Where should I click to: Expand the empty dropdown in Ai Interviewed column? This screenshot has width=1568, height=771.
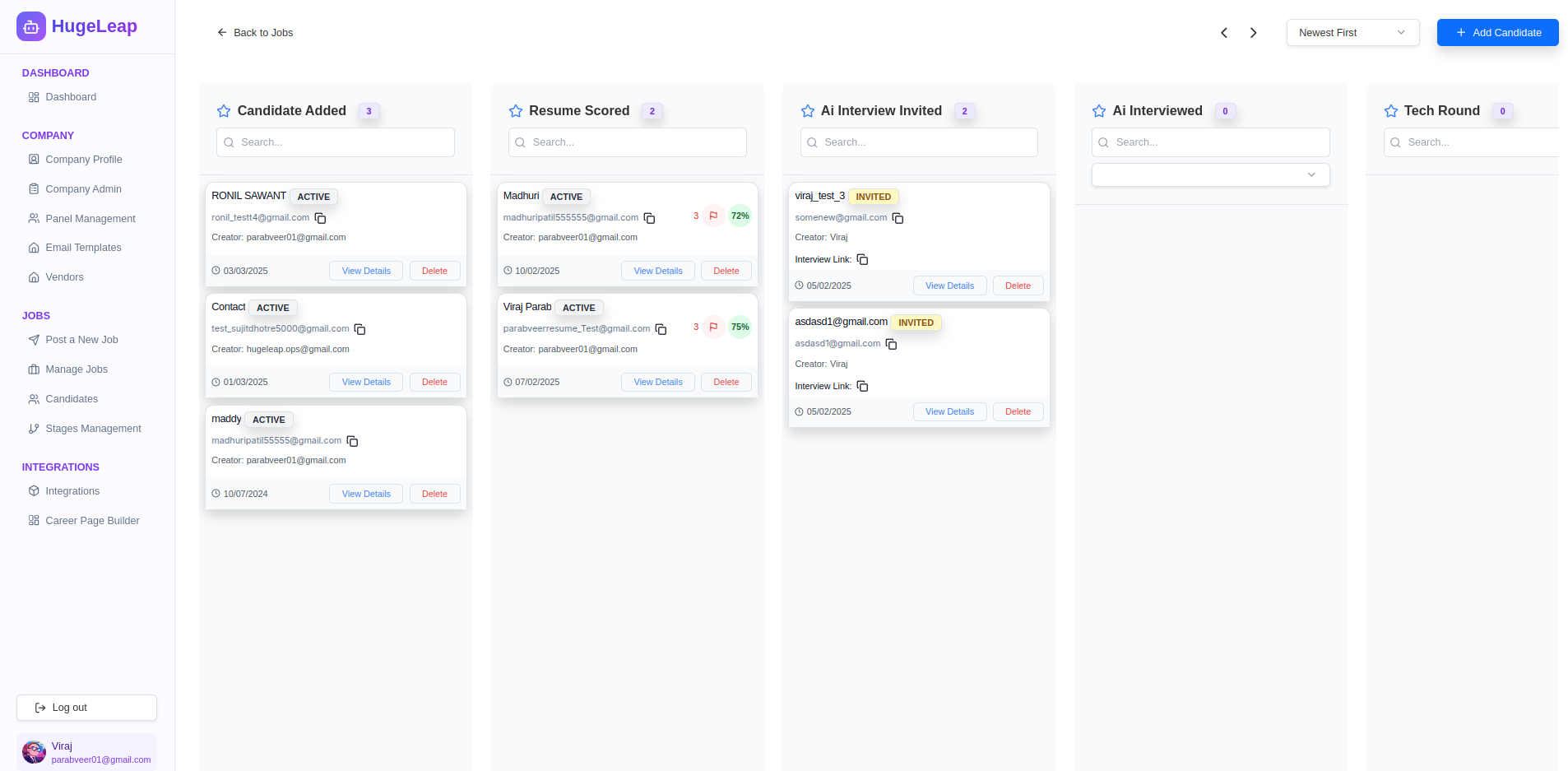1210,174
